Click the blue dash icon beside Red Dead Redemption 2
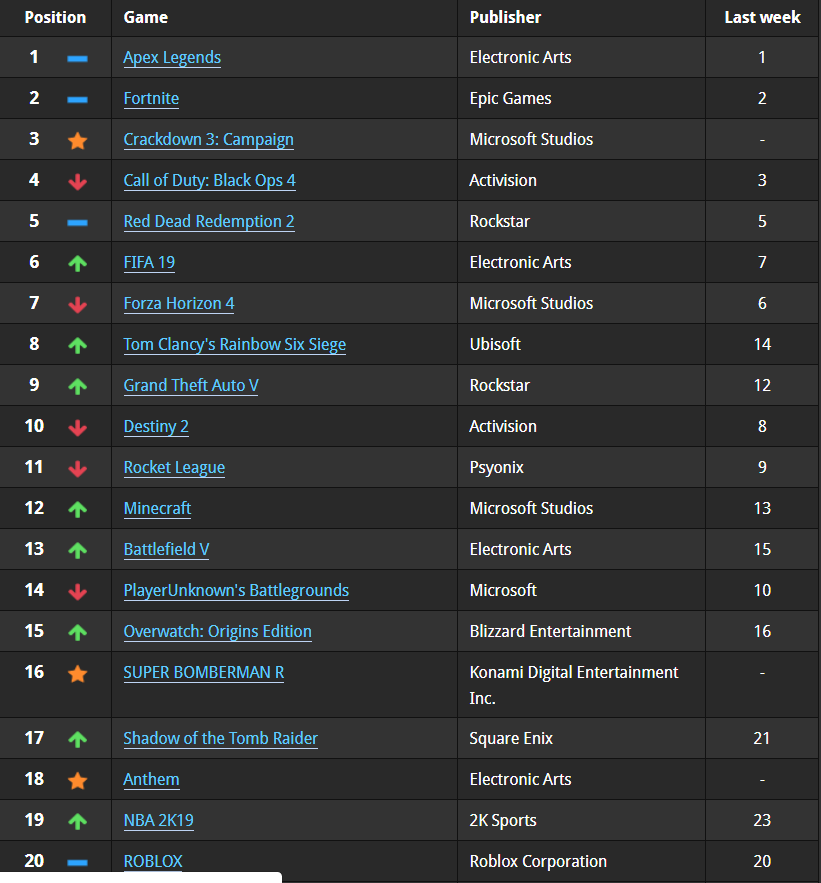 [77, 222]
